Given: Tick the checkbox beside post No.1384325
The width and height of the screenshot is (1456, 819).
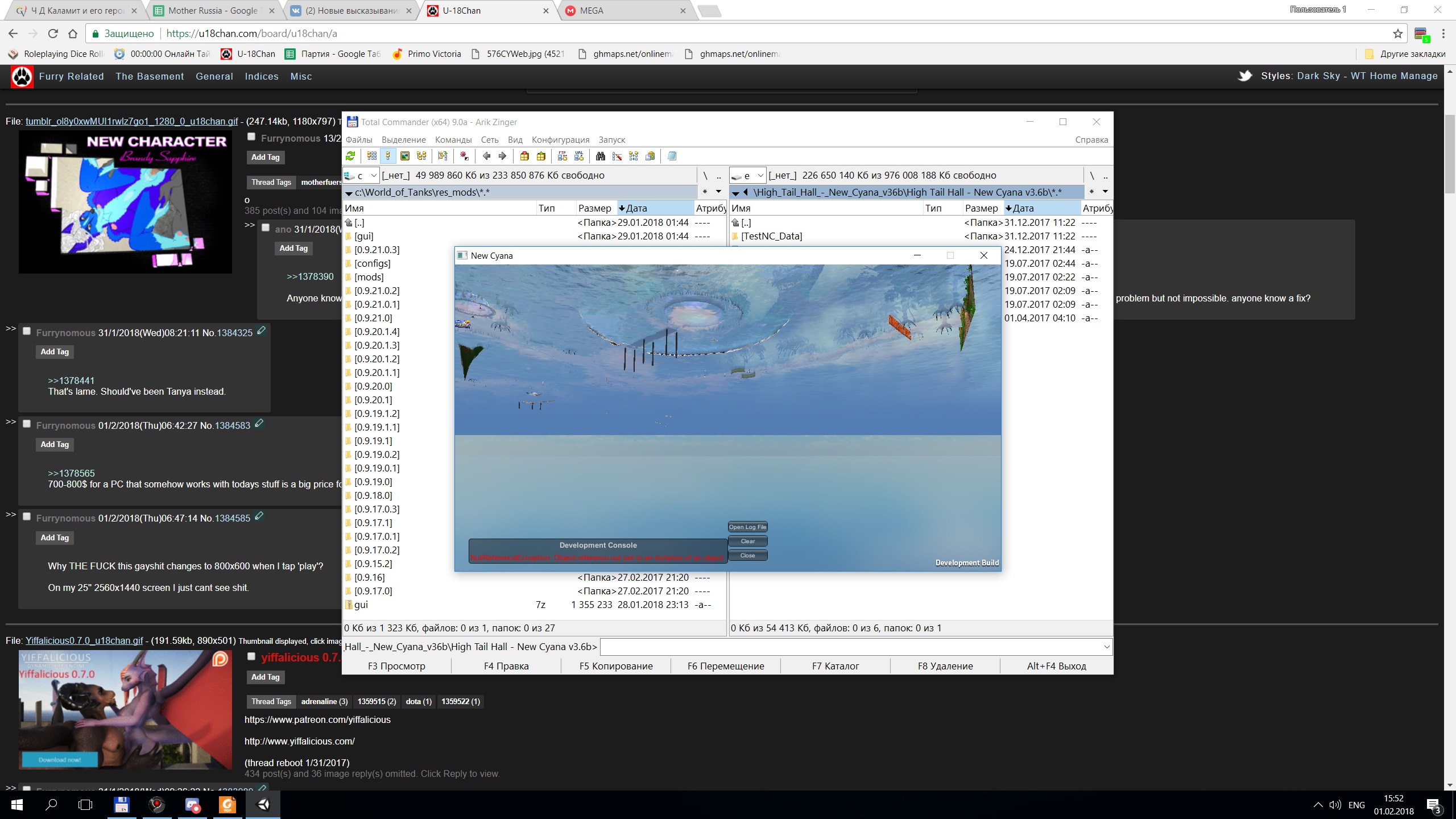Looking at the screenshot, I should click(x=27, y=331).
